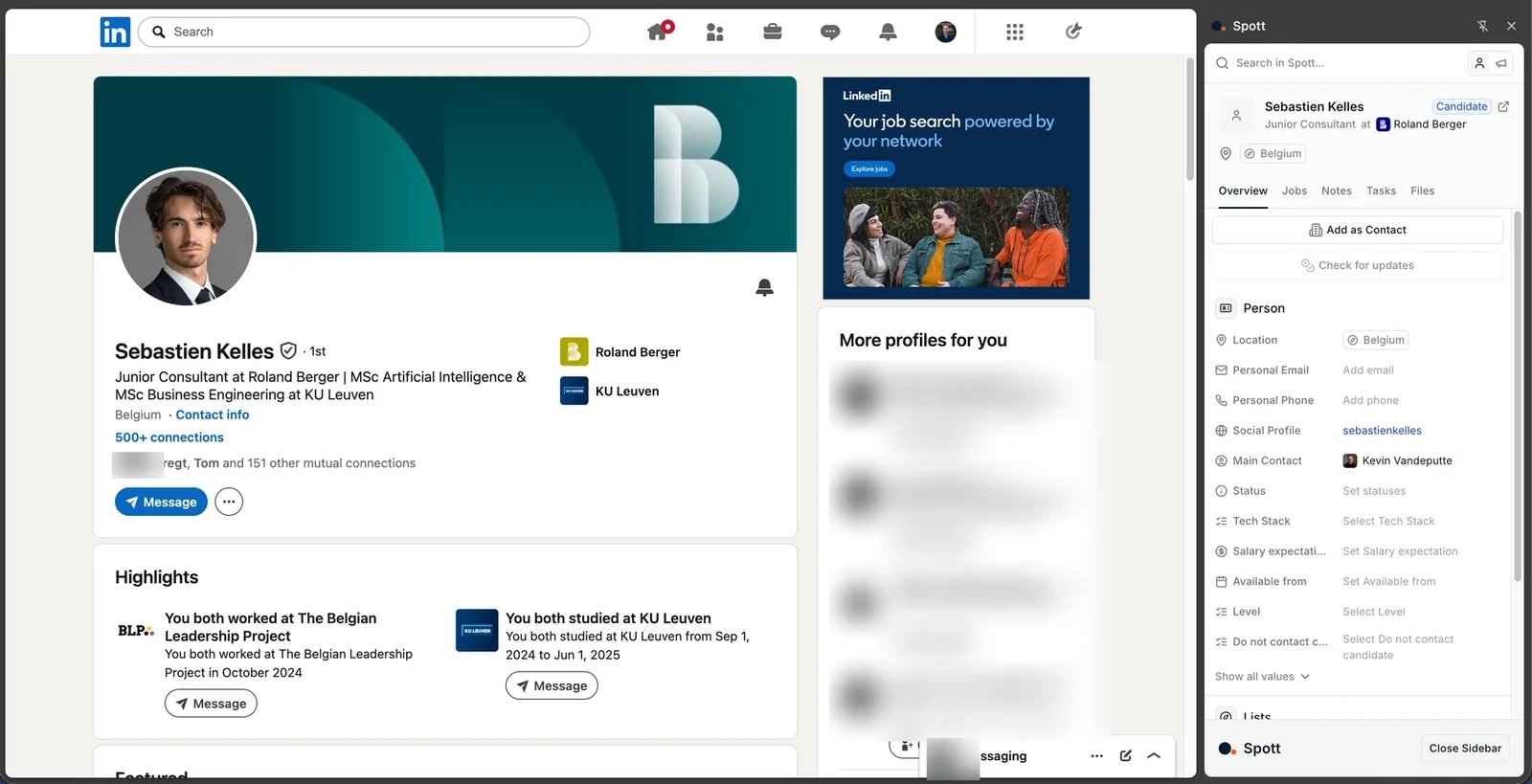Open Select Do not contact candidate

pos(1398,647)
